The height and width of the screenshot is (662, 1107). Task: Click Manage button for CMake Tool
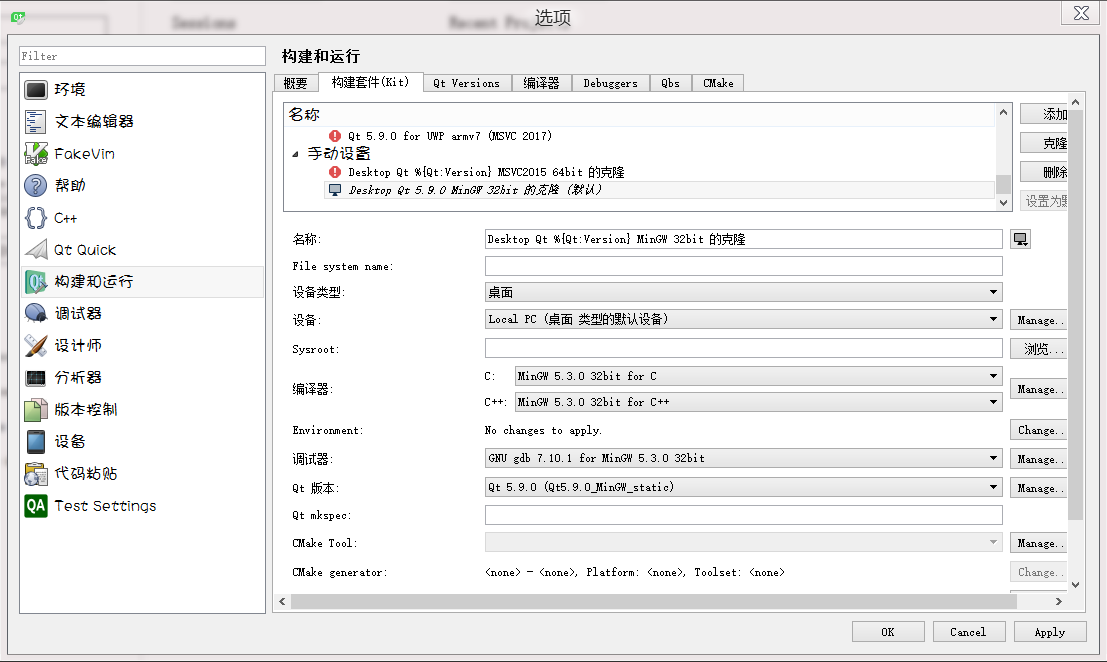pyautogui.click(x=1039, y=543)
